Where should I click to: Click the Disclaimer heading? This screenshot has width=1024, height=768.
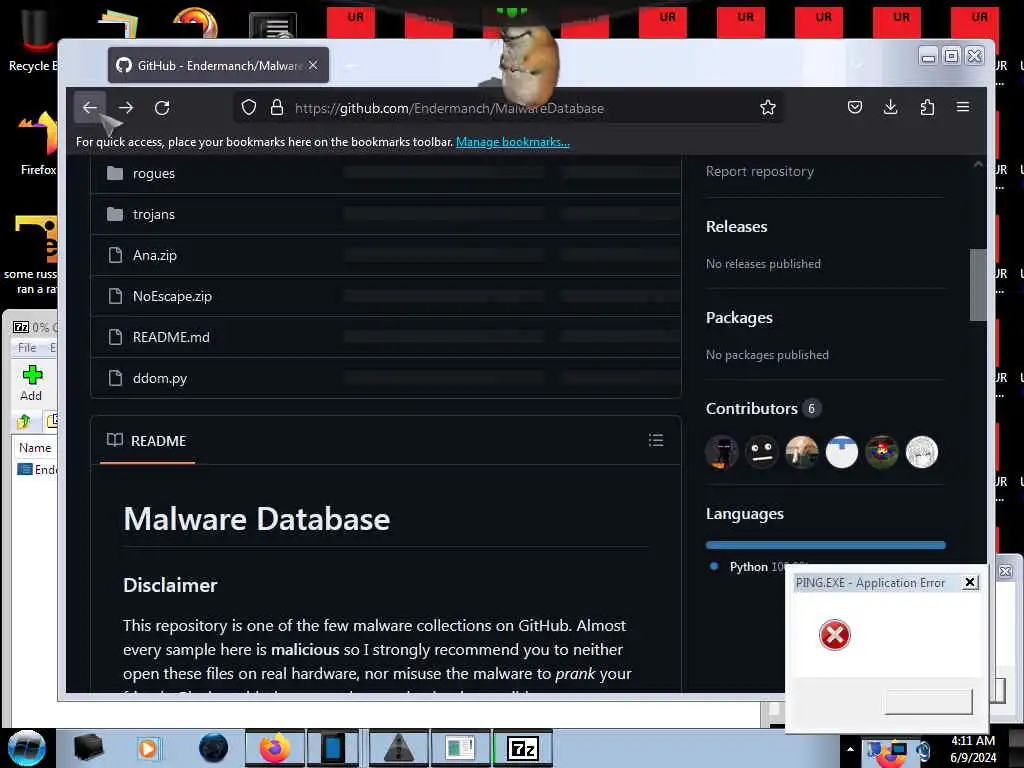point(170,585)
